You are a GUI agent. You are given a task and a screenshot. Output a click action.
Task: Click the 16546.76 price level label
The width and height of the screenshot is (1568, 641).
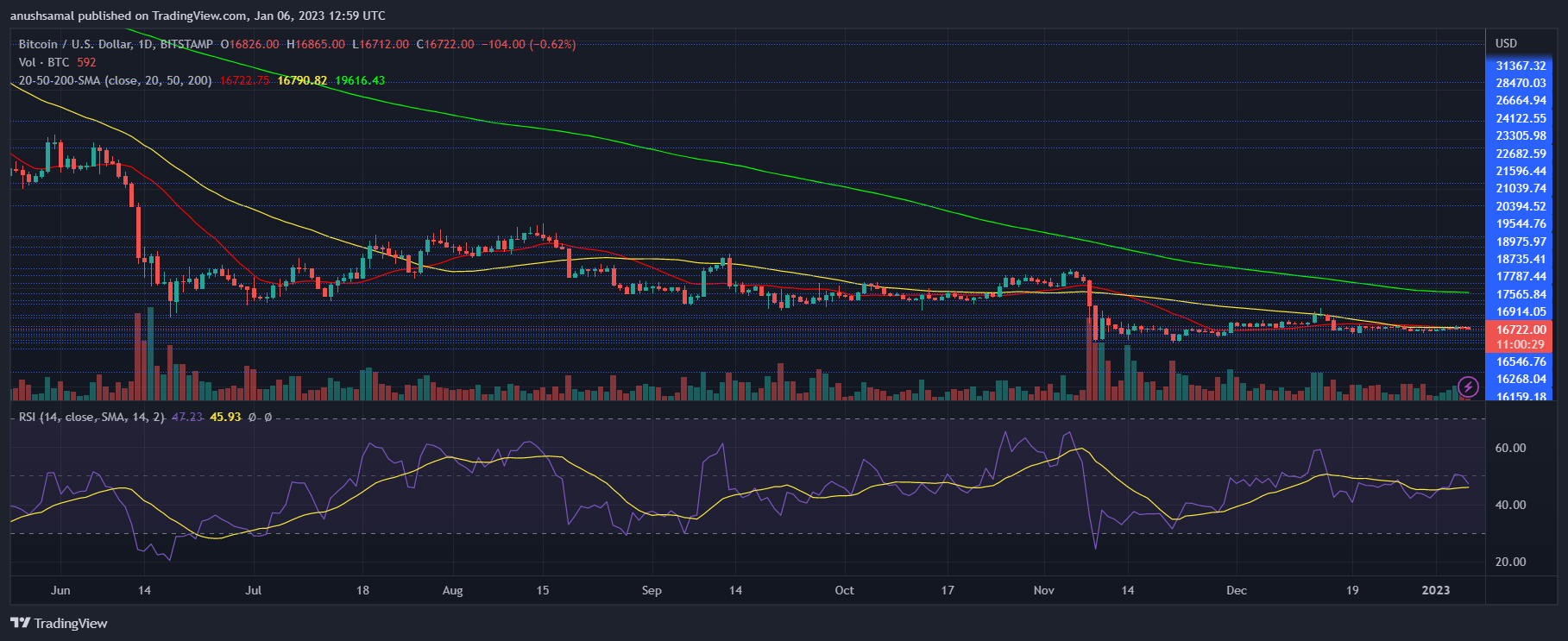[x=1521, y=361]
